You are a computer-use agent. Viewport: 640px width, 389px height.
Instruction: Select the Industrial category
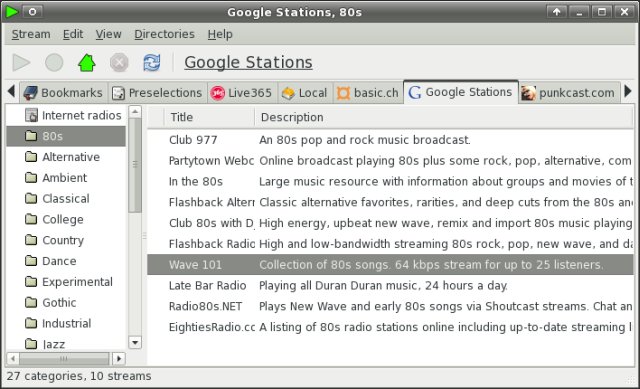point(66,323)
